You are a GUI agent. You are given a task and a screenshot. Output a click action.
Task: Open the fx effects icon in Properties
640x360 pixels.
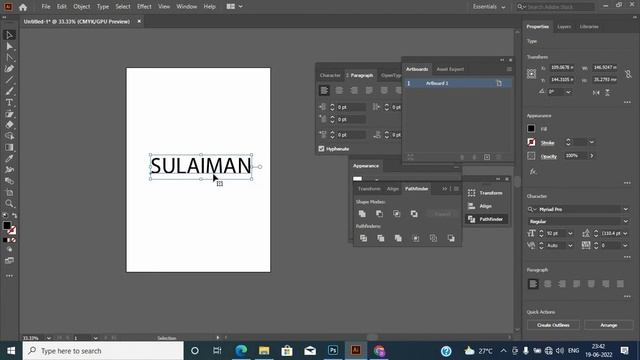(533, 172)
